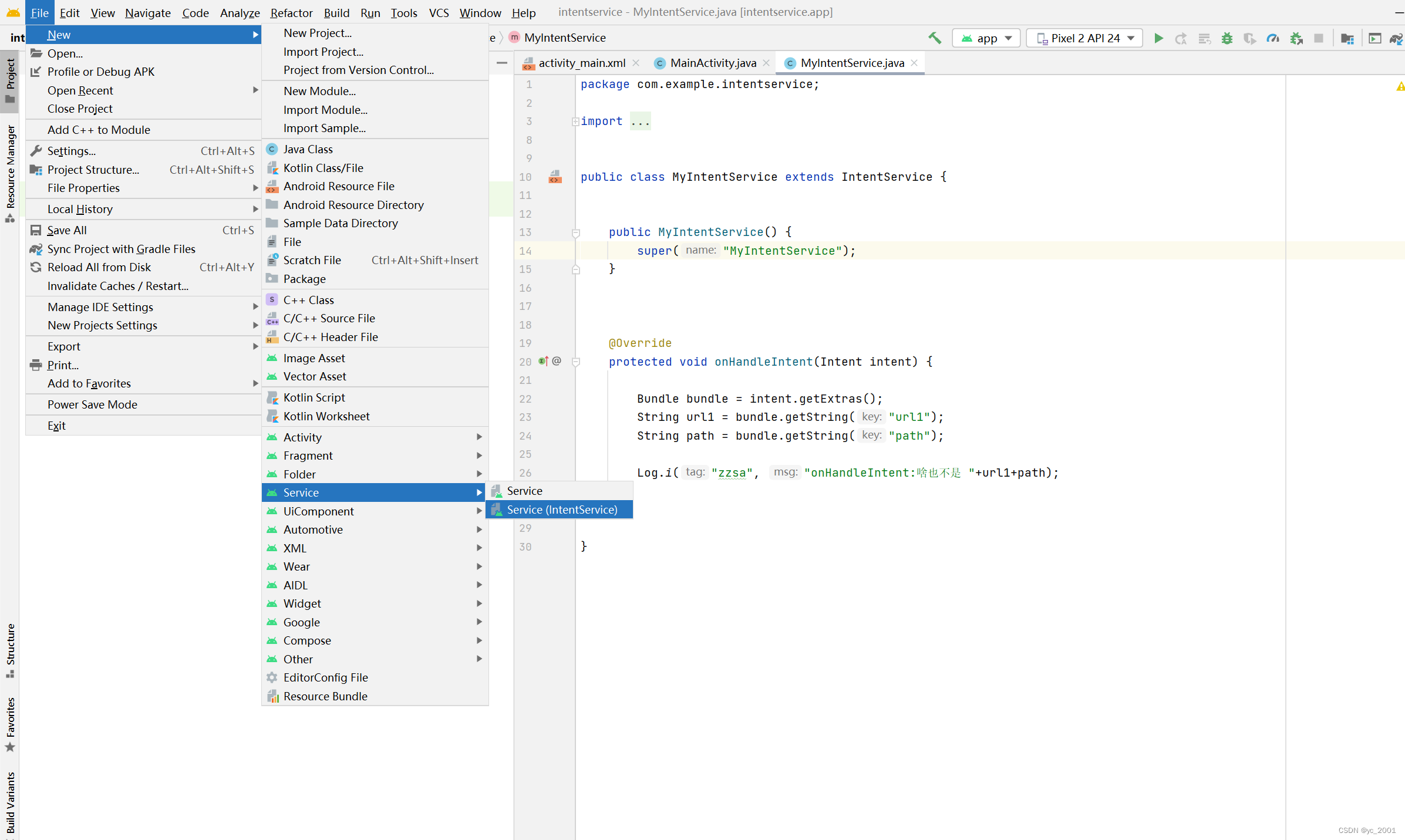Open Project Structure folder icon in toolbar

coord(1347,38)
